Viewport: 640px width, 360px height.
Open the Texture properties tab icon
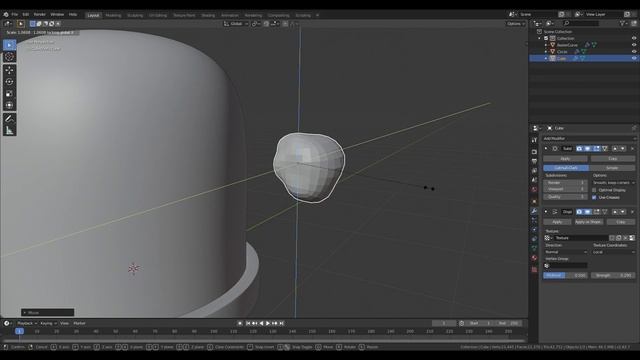tap(534, 269)
